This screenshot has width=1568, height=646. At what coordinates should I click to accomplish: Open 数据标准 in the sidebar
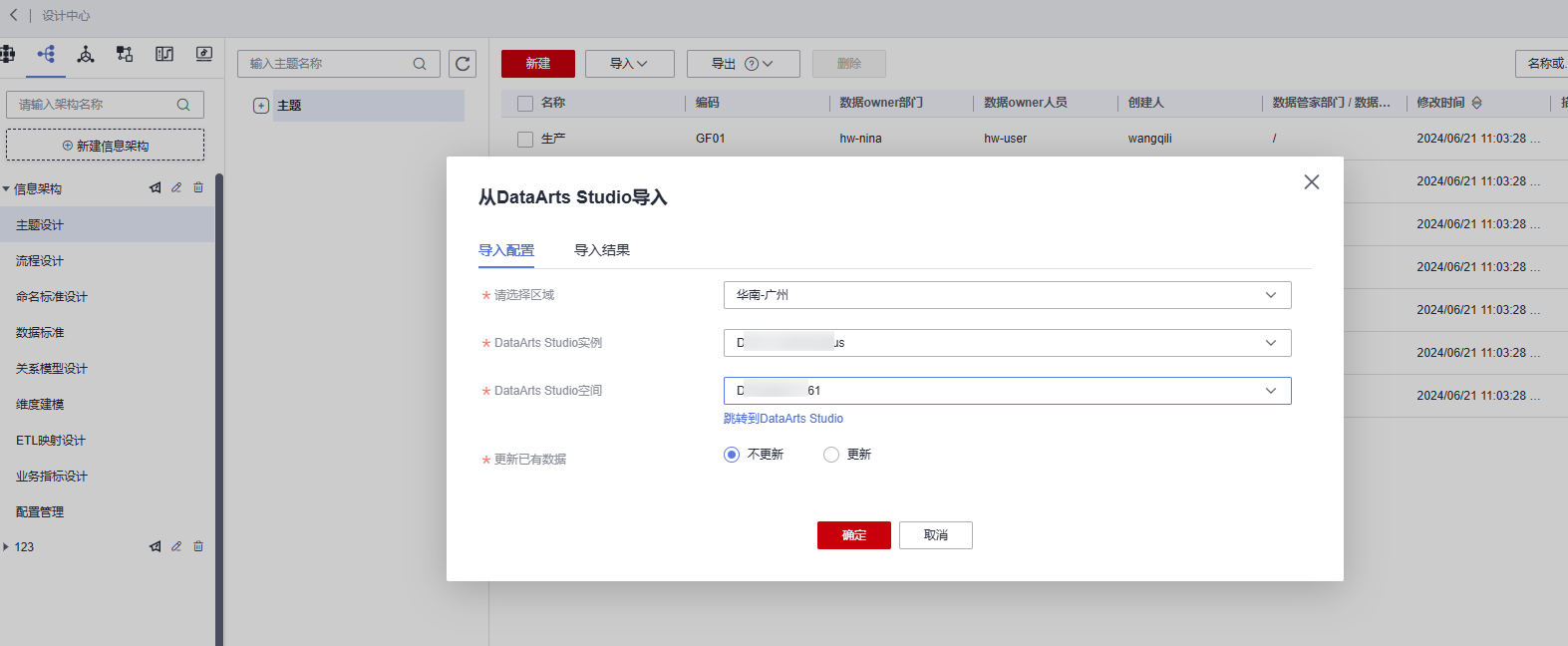(107, 333)
